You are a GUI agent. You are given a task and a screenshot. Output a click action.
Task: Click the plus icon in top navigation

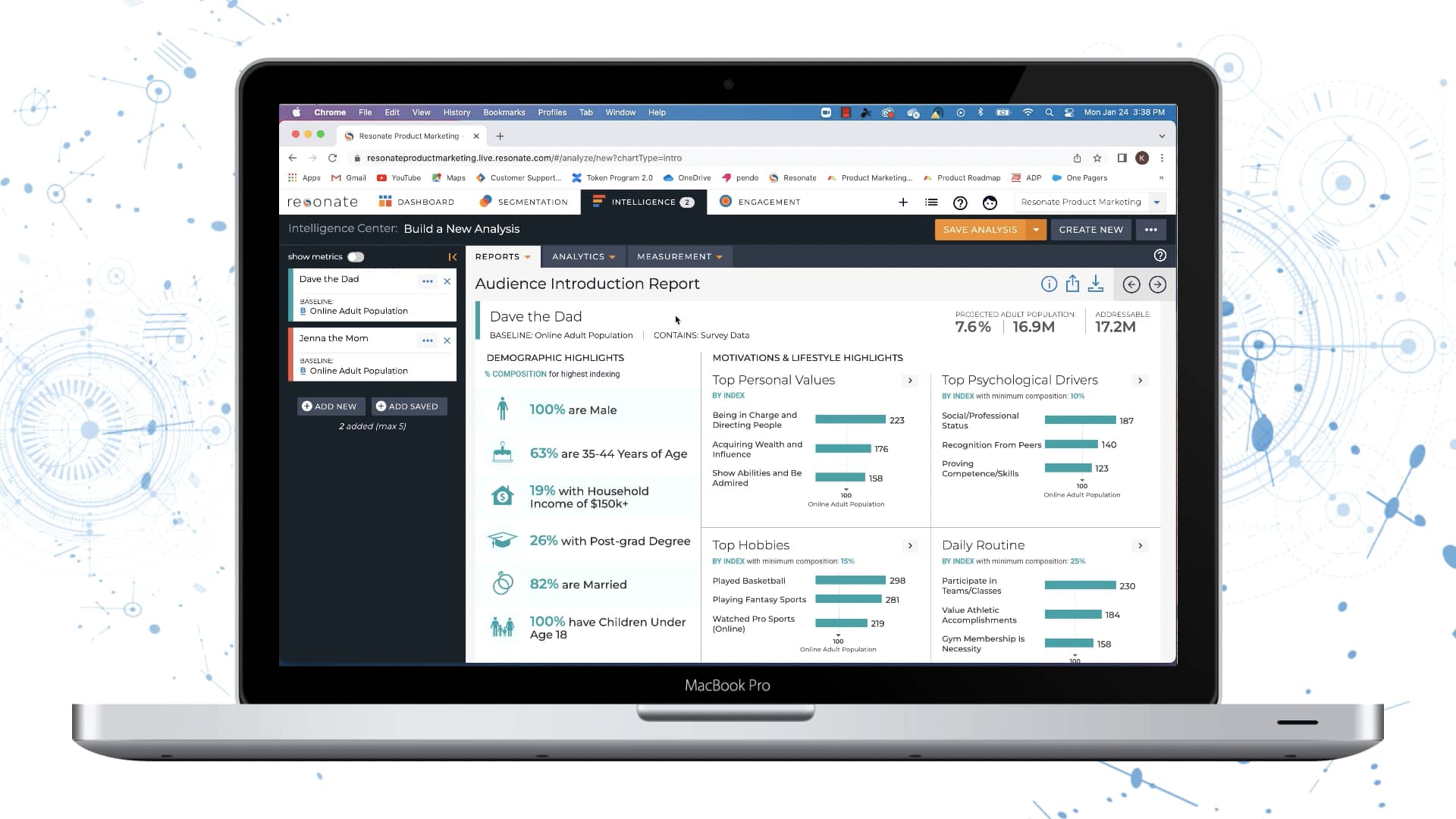[x=903, y=202]
